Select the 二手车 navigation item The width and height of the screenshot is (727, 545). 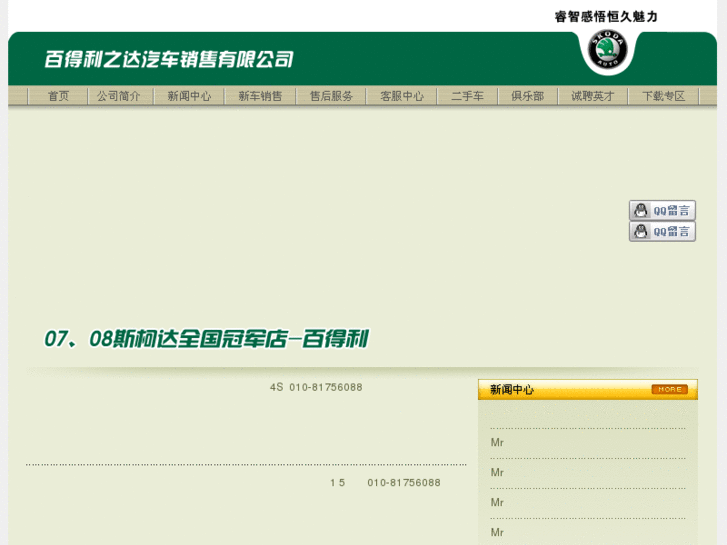coord(467,96)
